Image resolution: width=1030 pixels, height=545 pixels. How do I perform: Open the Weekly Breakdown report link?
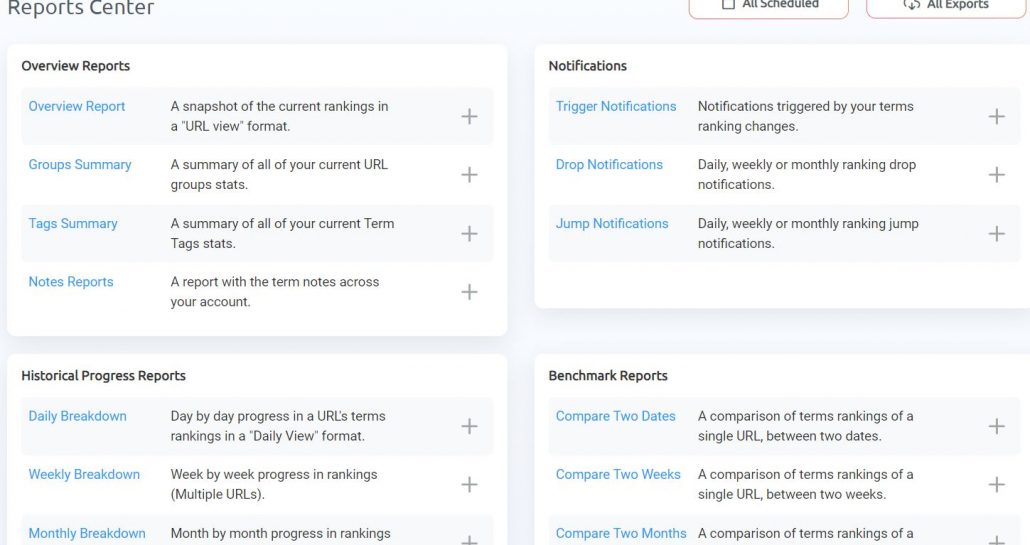[84, 475]
